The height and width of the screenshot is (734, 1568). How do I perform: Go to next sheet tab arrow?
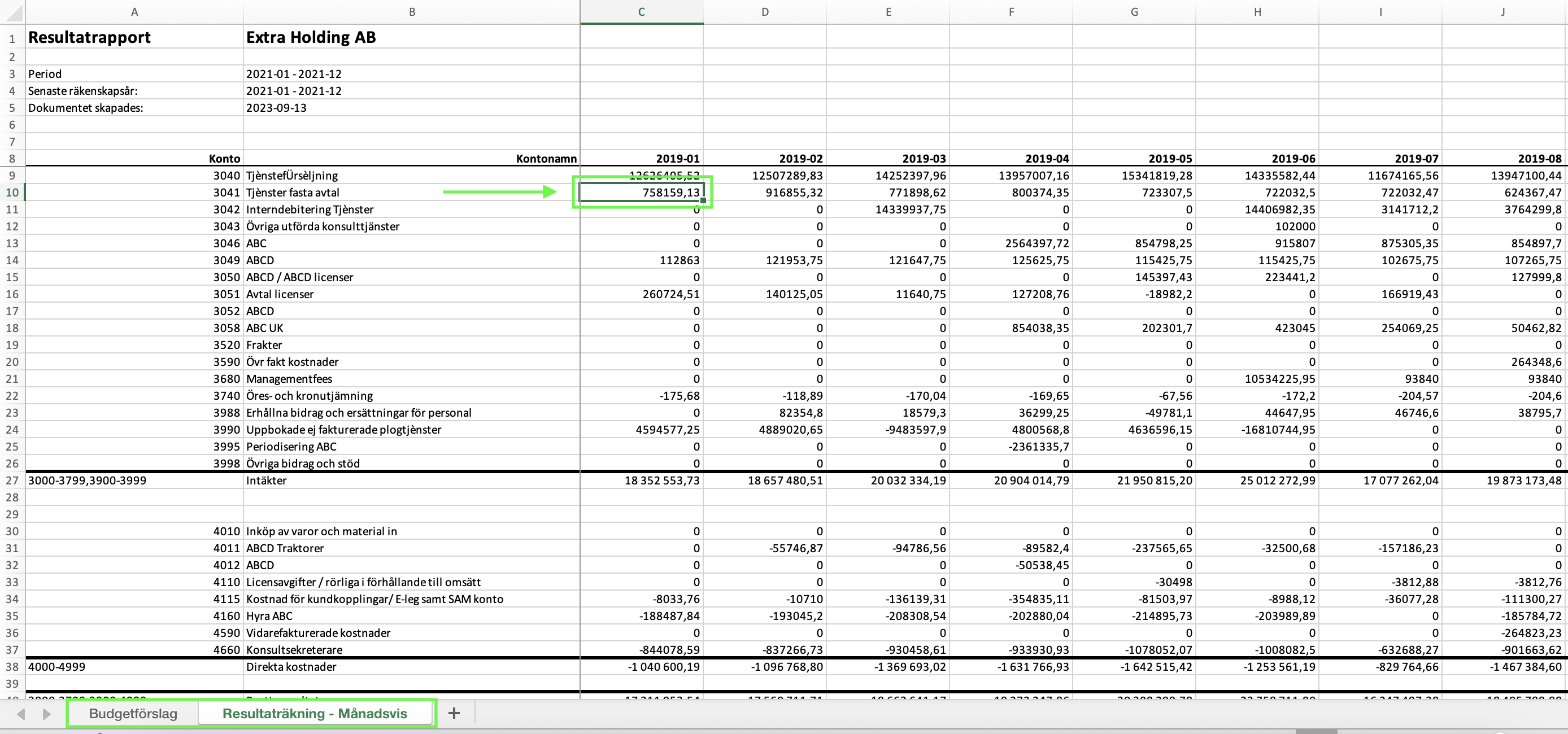pos(47,713)
